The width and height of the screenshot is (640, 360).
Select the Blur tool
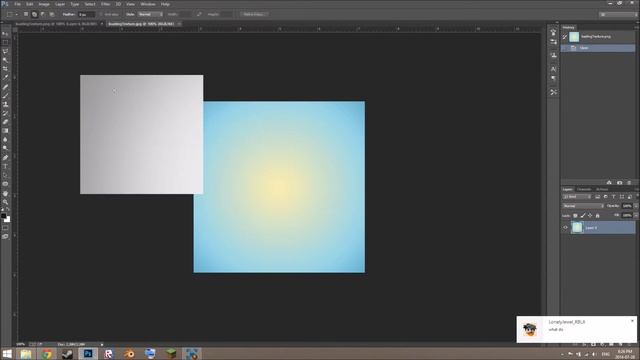[x=5, y=140]
